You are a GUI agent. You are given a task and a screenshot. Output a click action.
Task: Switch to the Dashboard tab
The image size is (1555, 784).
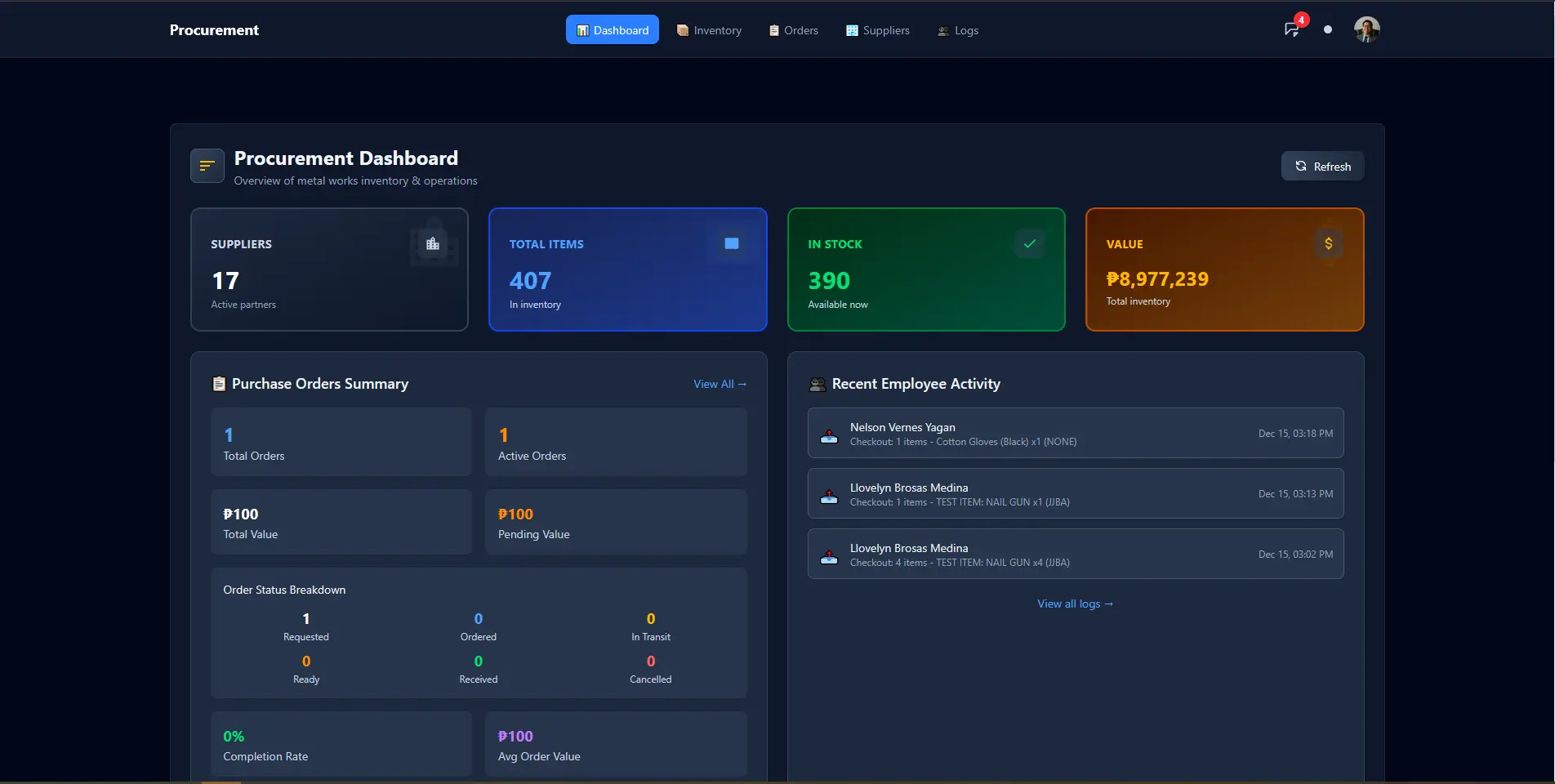pyautogui.click(x=612, y=29)
